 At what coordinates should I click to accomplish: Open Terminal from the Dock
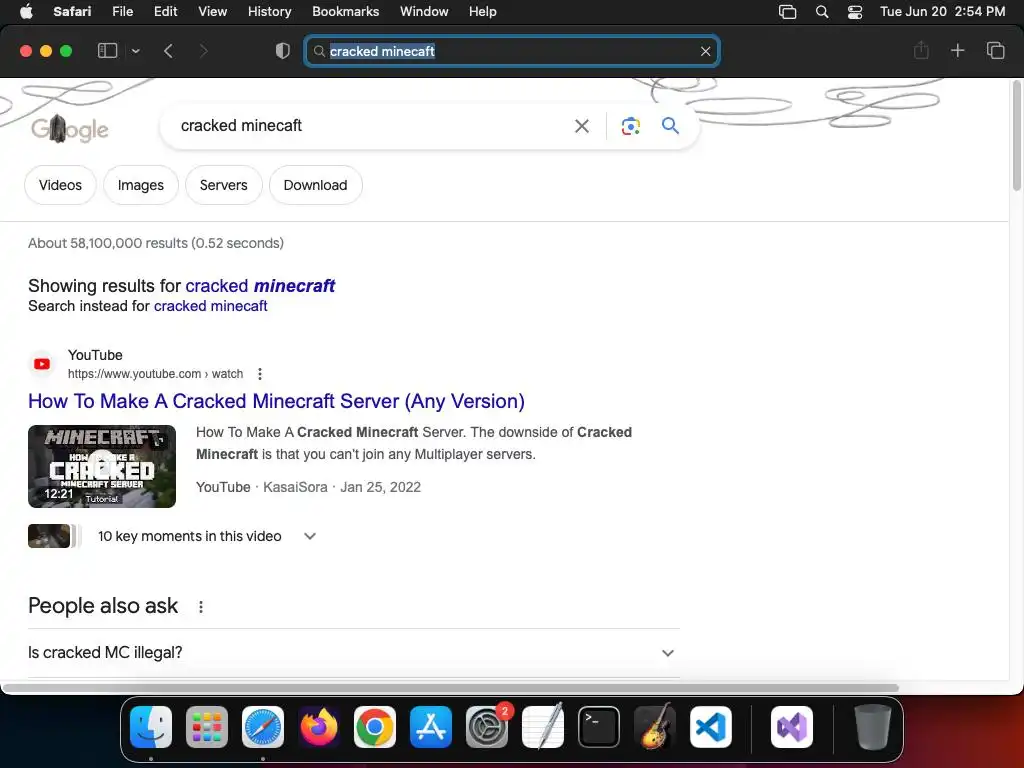[x=599, y=727]
